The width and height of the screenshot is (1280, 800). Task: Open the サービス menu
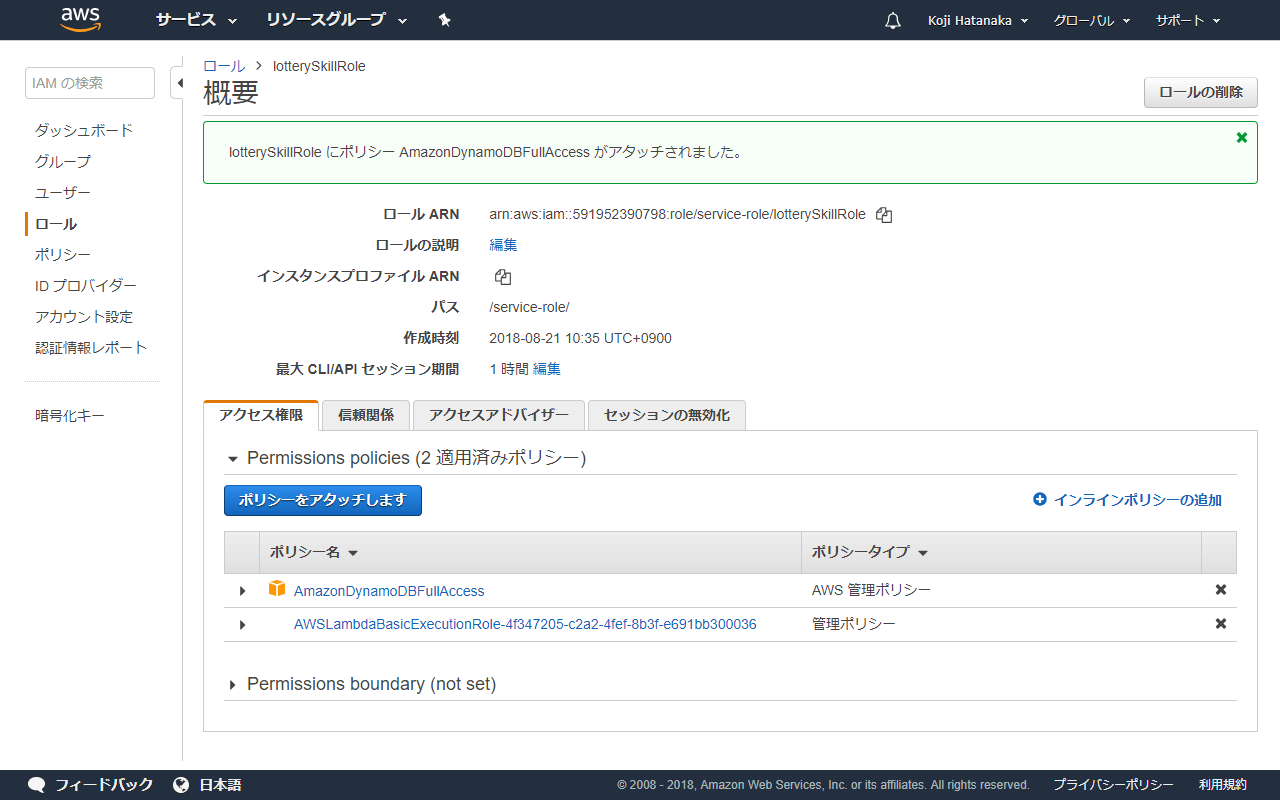[x=196, y=20]
